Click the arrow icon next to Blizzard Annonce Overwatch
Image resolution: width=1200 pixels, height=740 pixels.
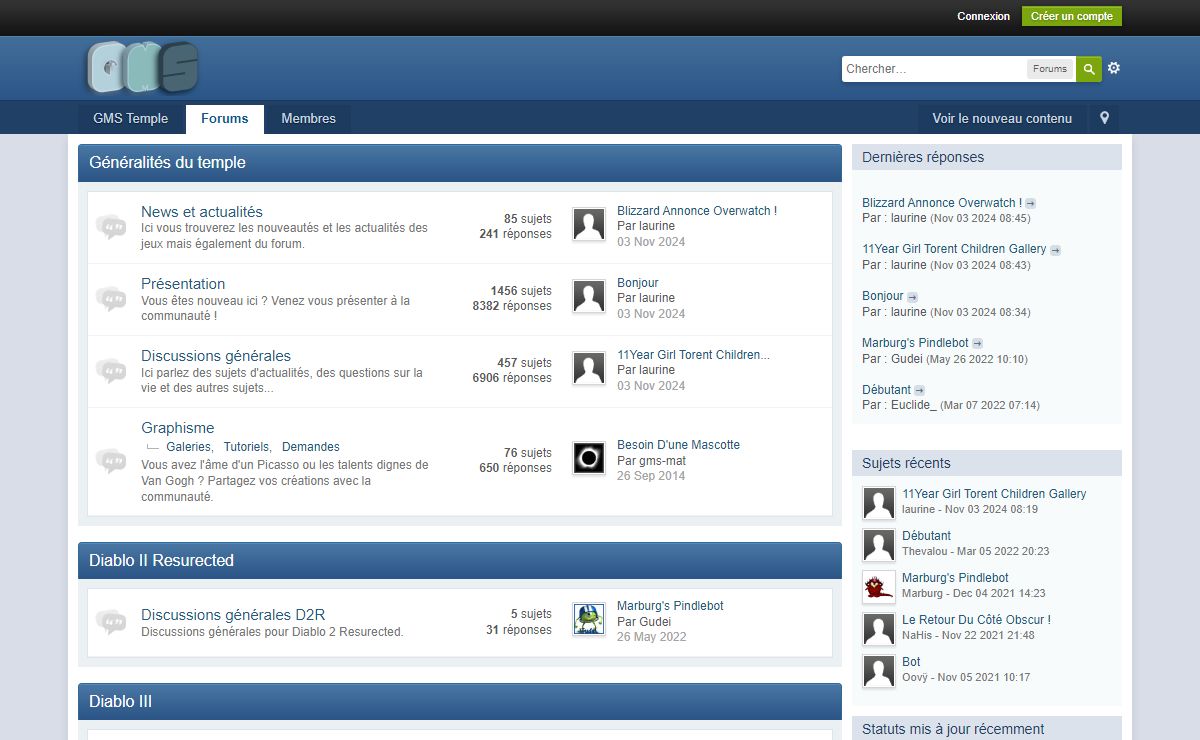pyautogui.click(x=1031, y=203)
